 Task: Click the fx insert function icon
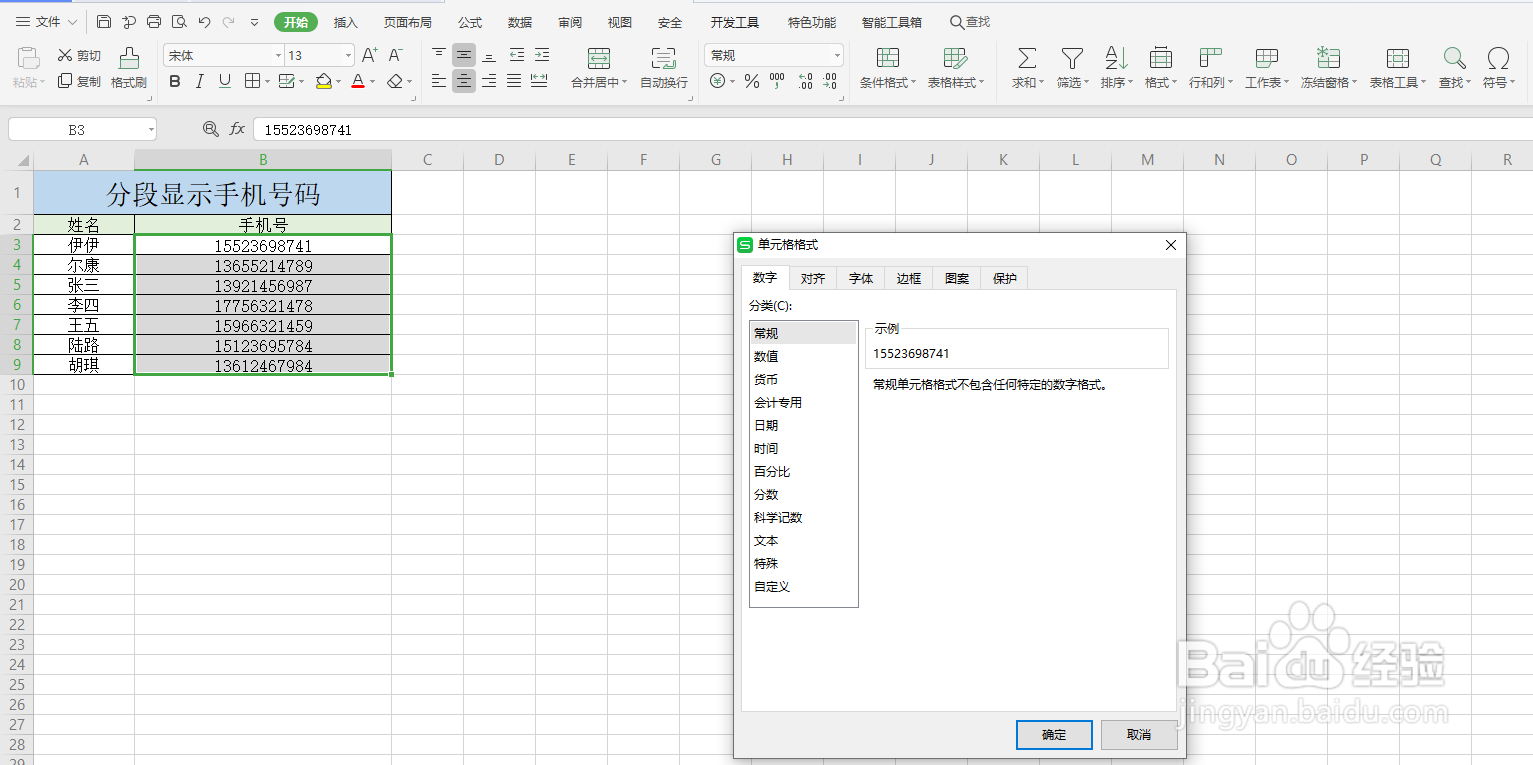237,129
